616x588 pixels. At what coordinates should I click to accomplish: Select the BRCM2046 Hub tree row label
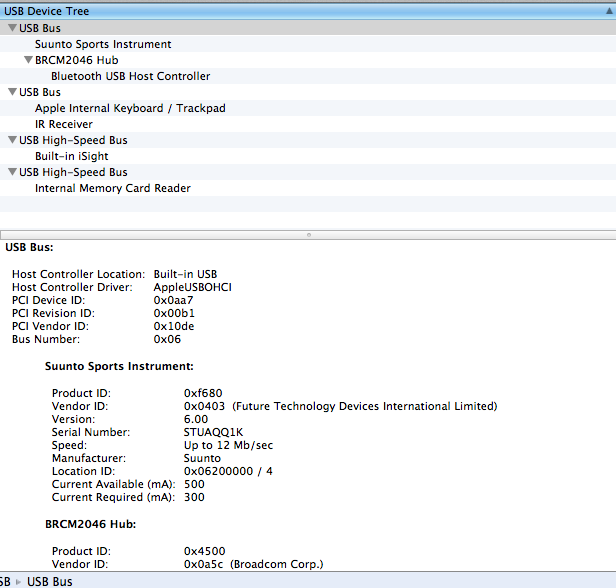[76, 60]
